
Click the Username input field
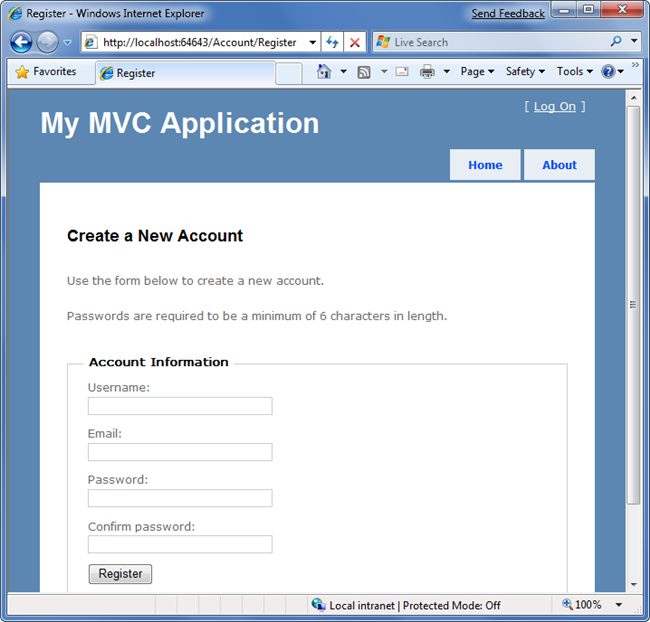coord(180,406)
